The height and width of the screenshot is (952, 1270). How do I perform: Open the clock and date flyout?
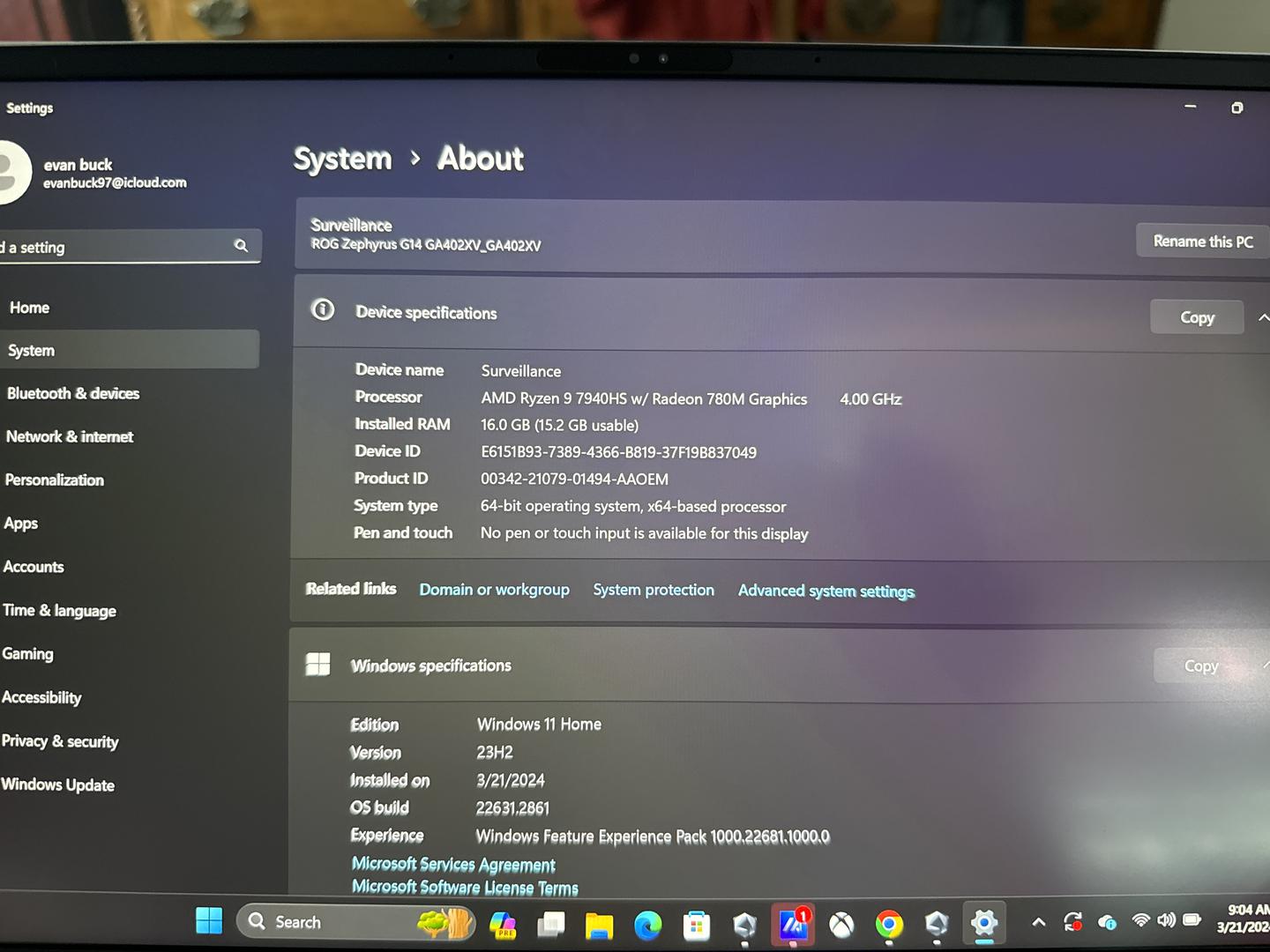[1244, 919]
